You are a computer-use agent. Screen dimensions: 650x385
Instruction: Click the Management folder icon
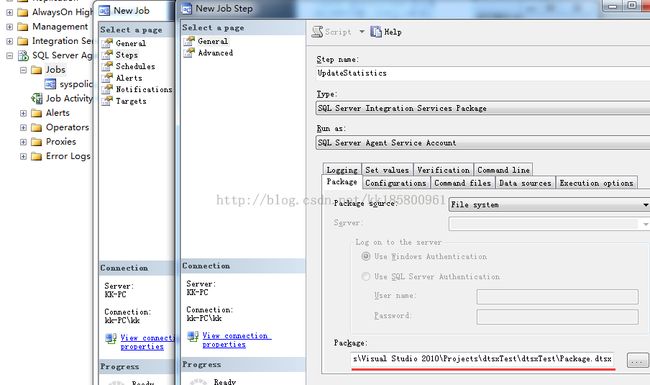point(23,27)
